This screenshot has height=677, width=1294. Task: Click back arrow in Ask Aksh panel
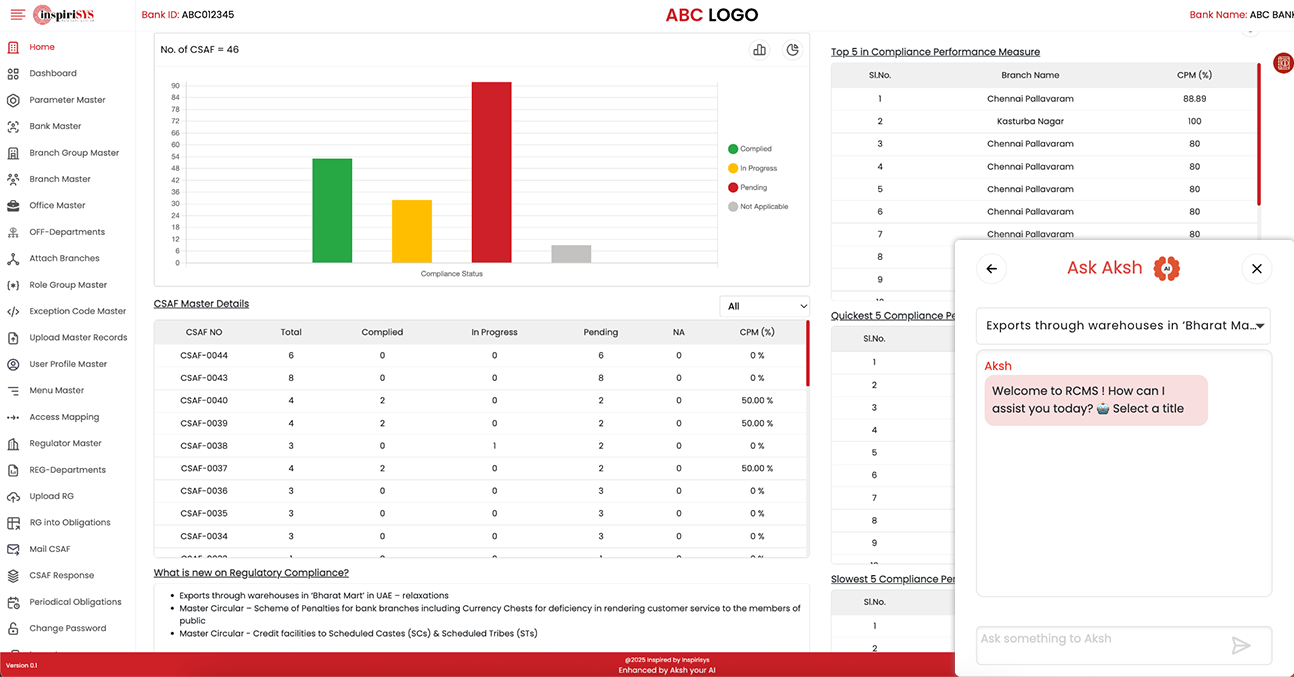pos(991,268)
